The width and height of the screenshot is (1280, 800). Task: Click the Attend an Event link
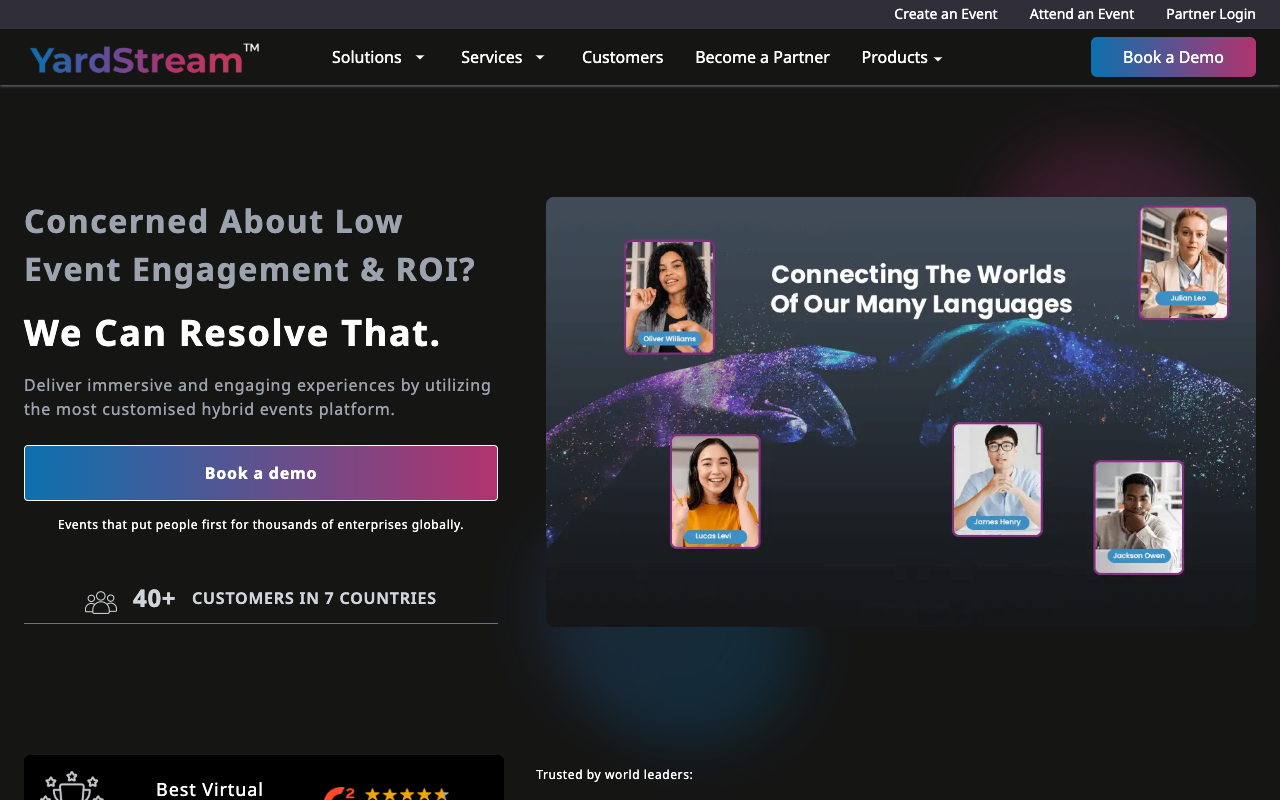click(1082, 14)
